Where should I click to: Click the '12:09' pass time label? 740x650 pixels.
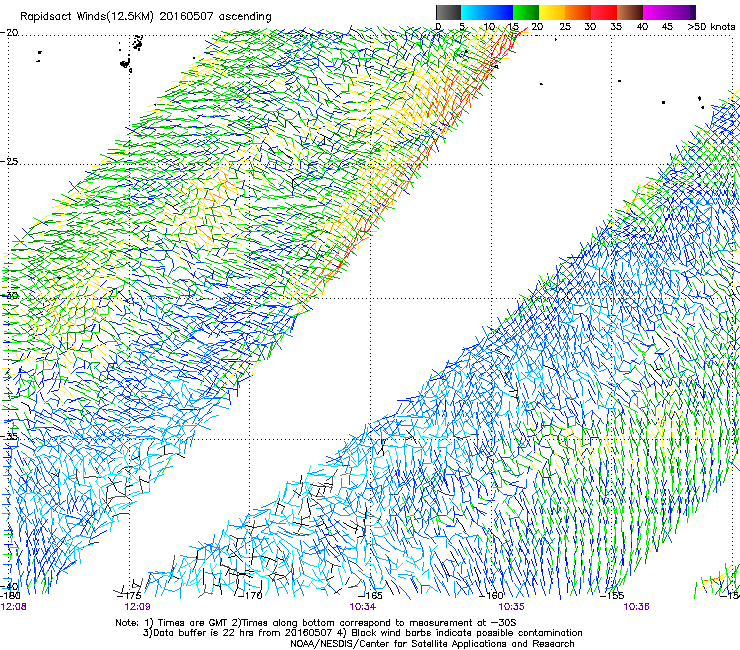tap(137, 607)
